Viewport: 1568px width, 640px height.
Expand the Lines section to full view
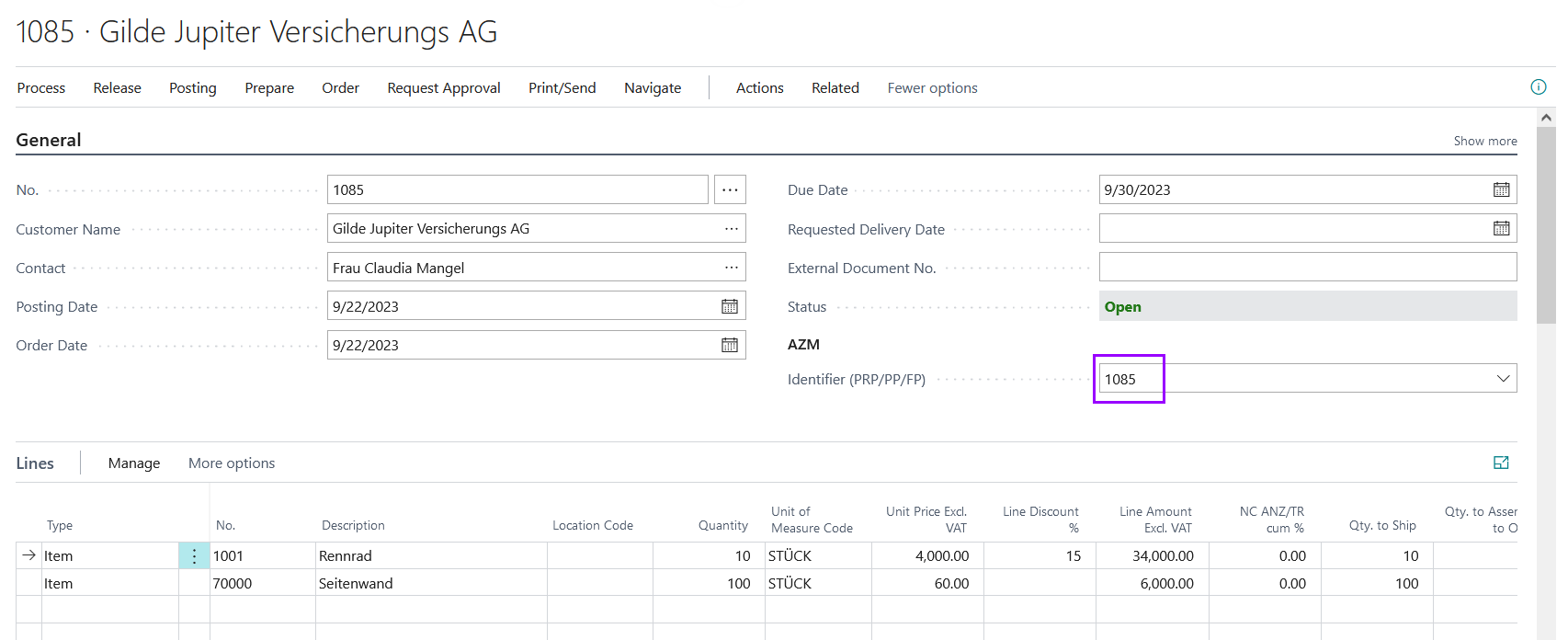click(x=1501, y=463)
